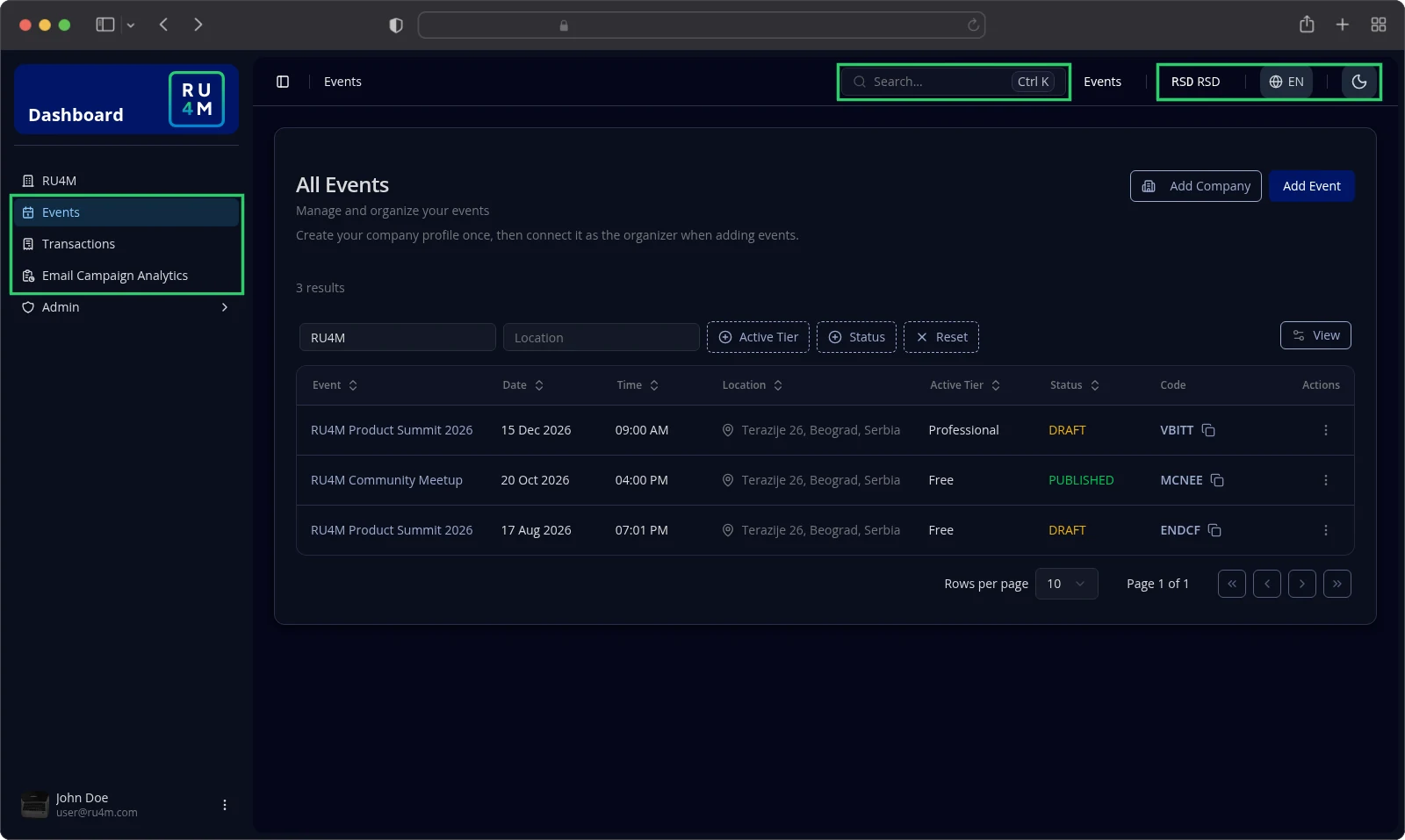Sort the table by Active Tier column
The image size is (1405, 840).
965,385
